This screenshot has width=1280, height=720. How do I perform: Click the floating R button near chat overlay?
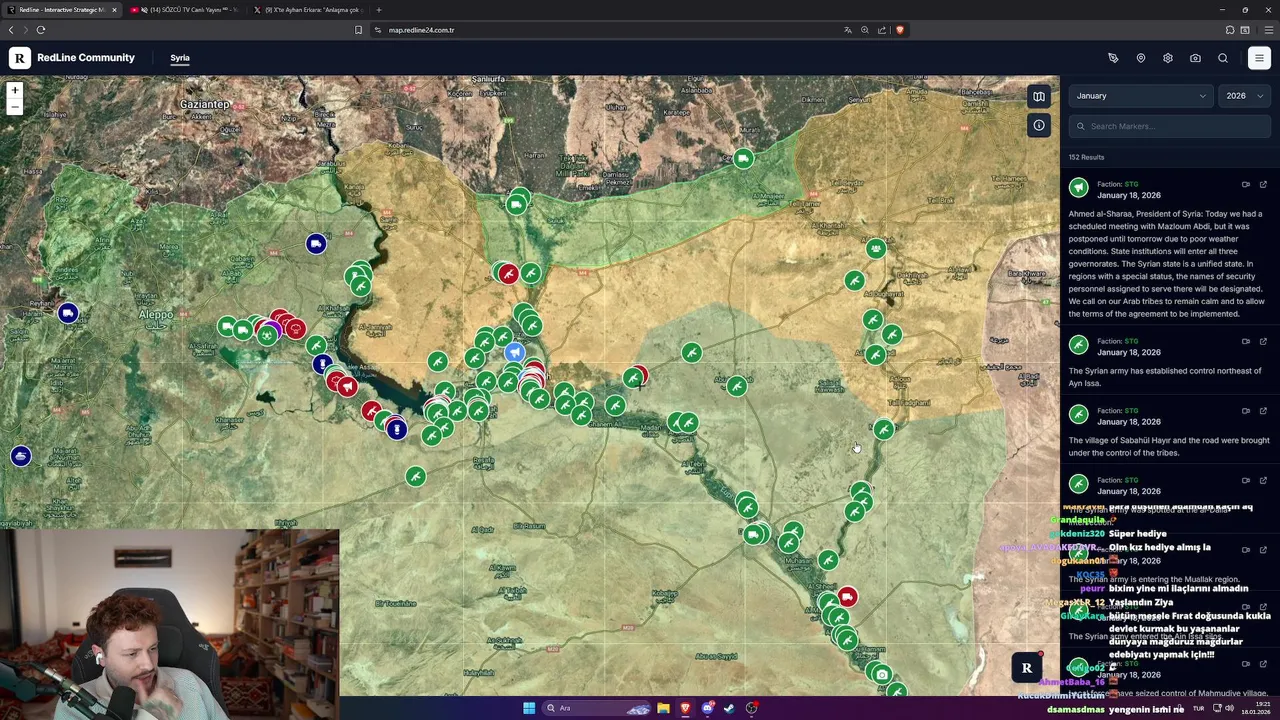tap(1026, 668)
